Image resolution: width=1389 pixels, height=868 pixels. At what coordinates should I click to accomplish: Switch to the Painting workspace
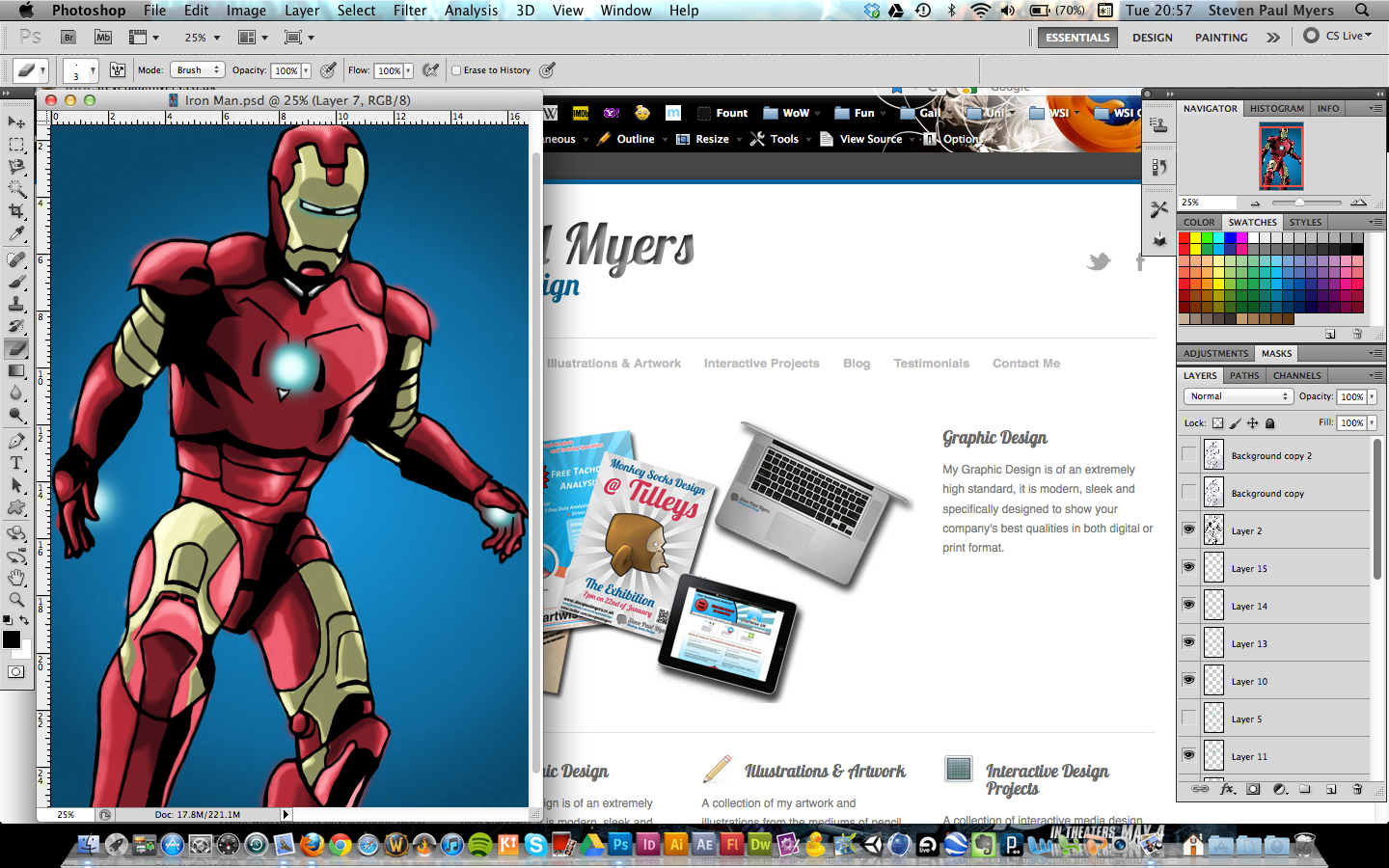(1221, 38)
